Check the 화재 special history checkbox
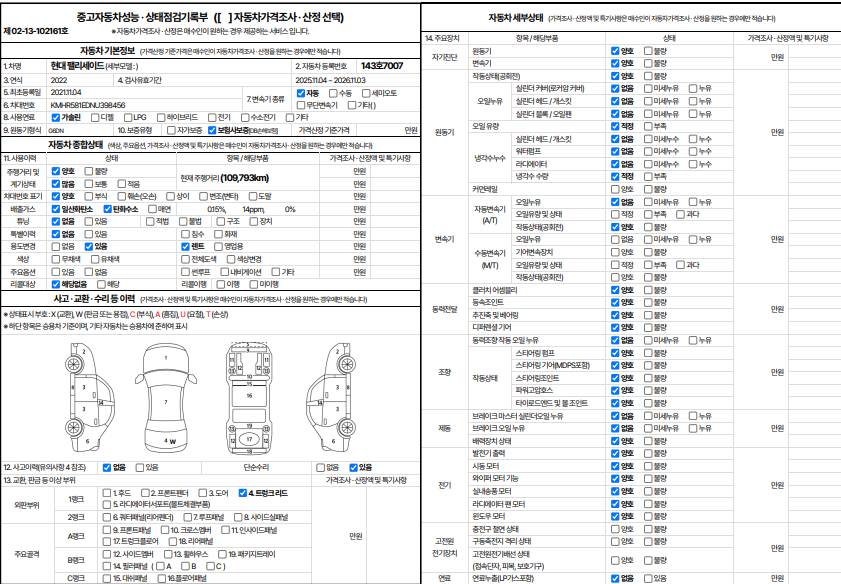The width and height of the screenshot is (841, 584). pos(218,234)
